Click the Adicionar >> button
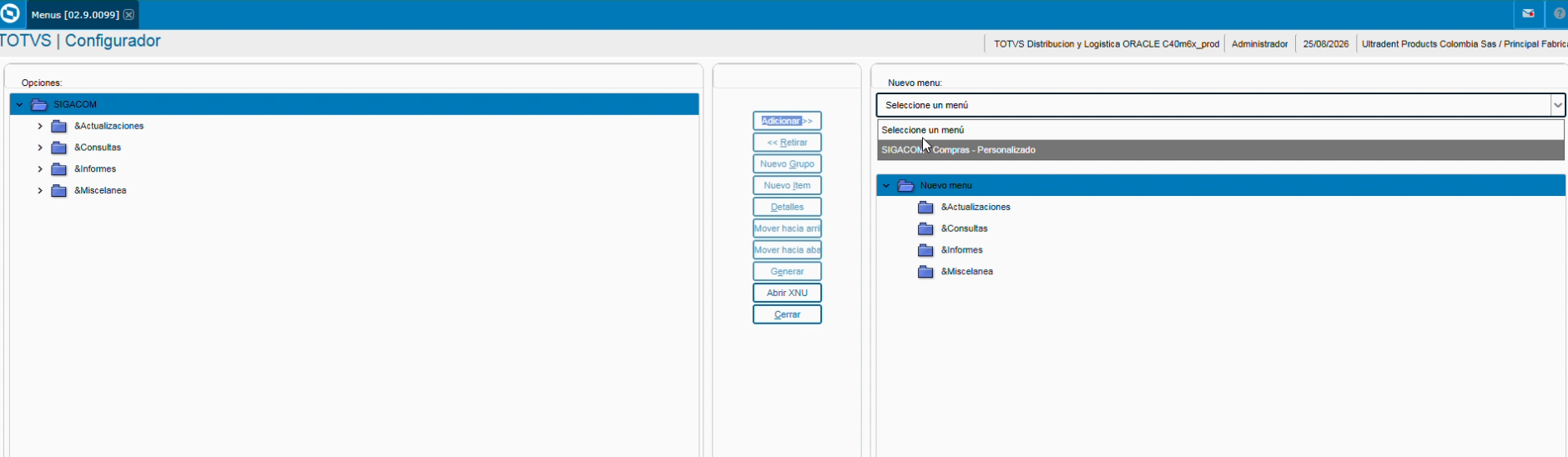This screenshot has height=457, width=1568. pyautogui.click(x=787, y=121)
